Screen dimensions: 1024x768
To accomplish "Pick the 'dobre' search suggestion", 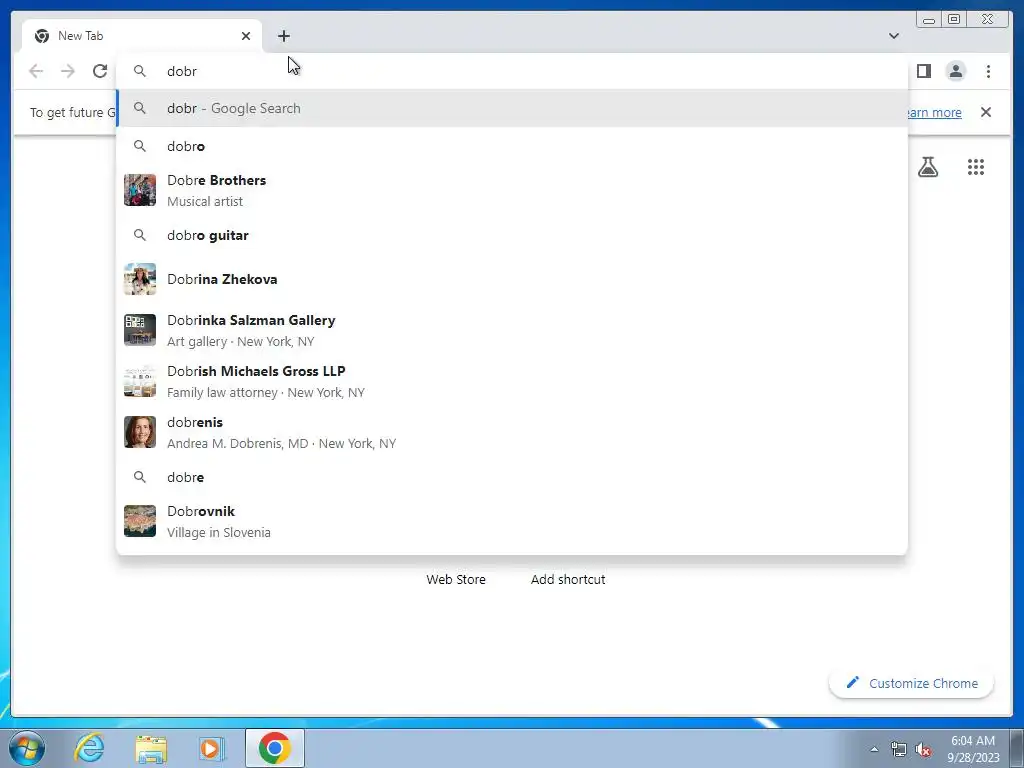I will pos(512,477).
